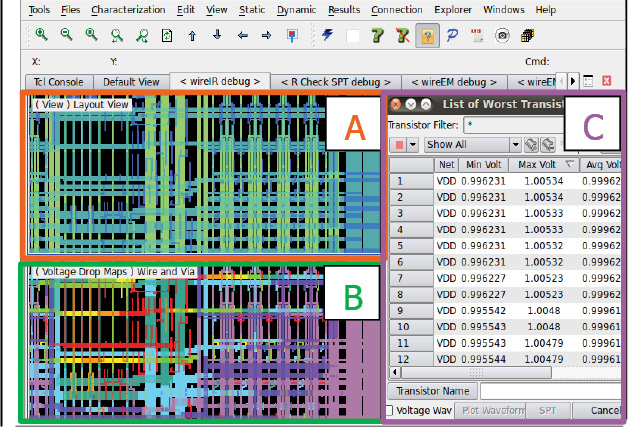The image size is (631, 427).
Task: Click the Transistor Name button
Action: click(432, 391)
